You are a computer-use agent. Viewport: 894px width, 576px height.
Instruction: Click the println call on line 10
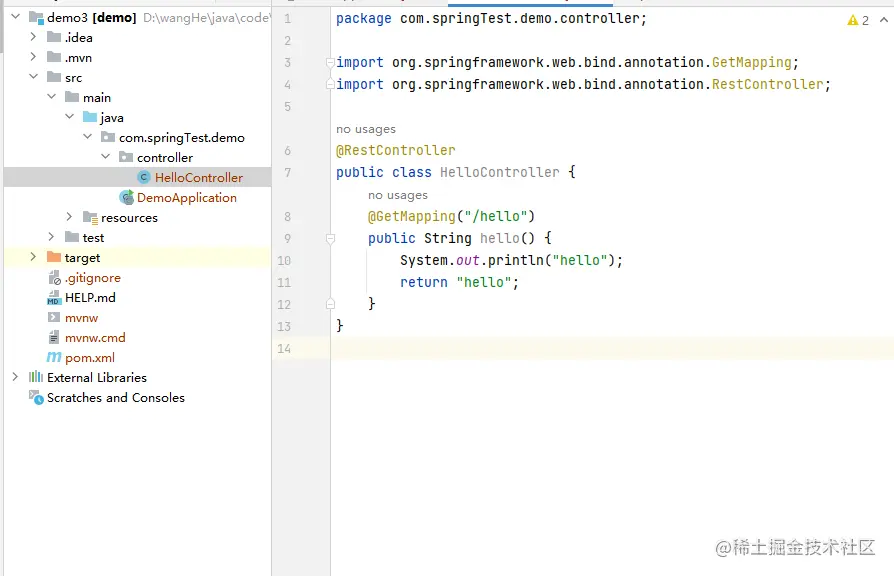coord(515,260)
